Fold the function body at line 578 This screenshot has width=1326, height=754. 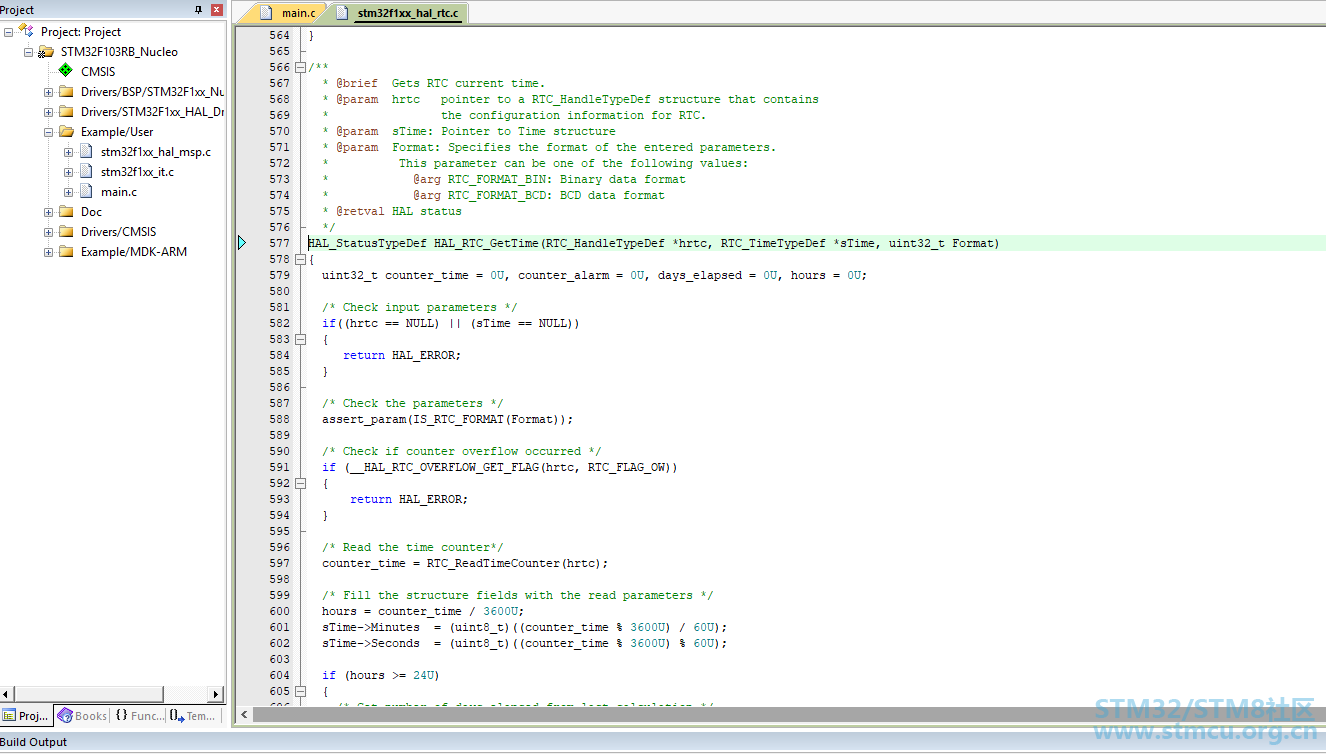pos(301,259)
